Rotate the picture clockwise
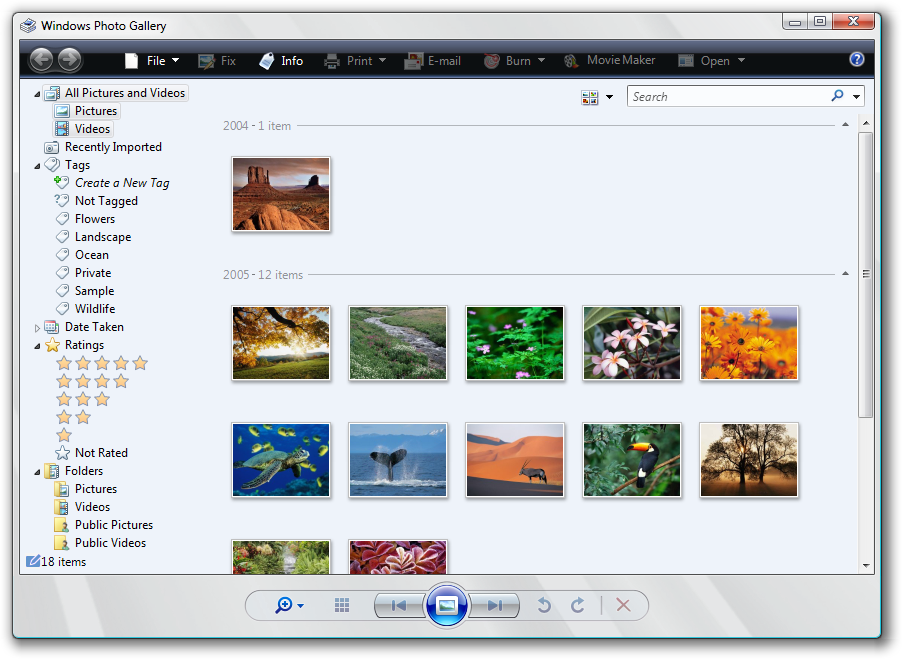 click(x=577, y=605)
